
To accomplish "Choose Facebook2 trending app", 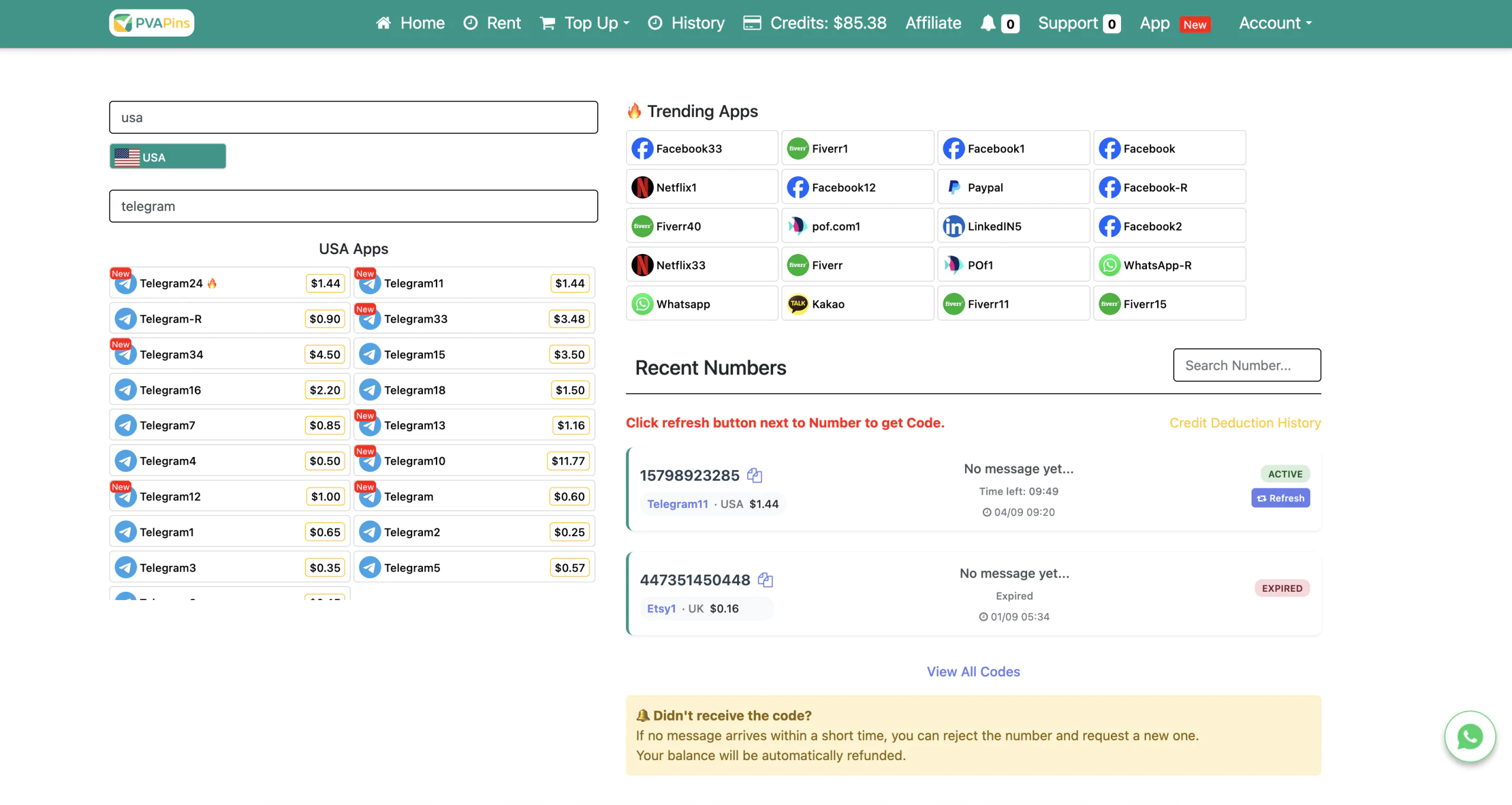I will pyautogui.click(x=1169, y=226).
